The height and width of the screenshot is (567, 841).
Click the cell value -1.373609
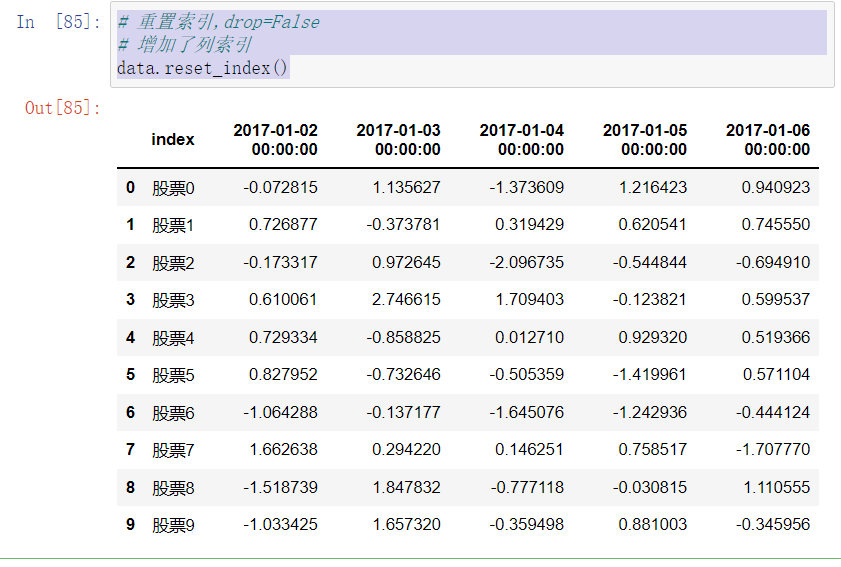527,187
